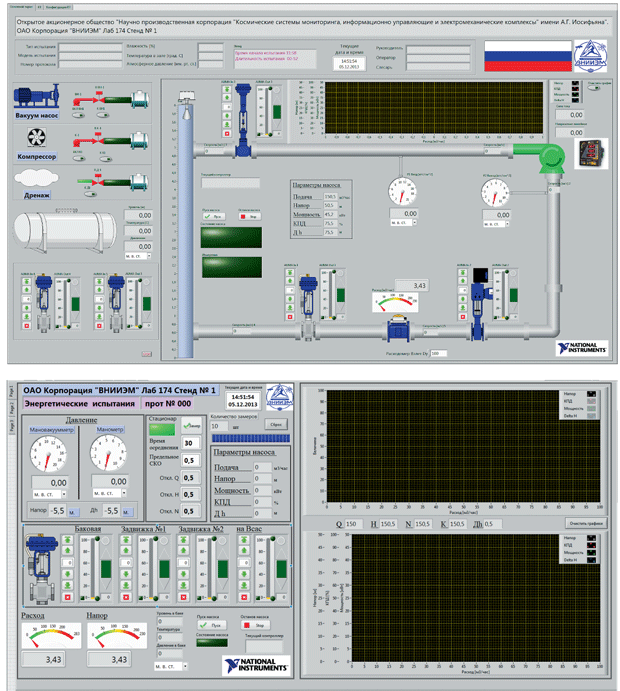This screenshot has width=620, height=691.
Task: Open the unit dropdown next to Дh -5,5
Action: click(x=126, y=512)
